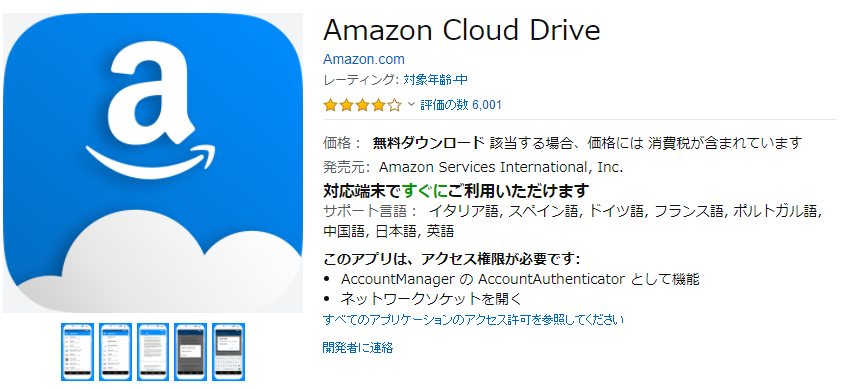Click the third gold rating star
The image size is (843, 389).
coord(362,105)
